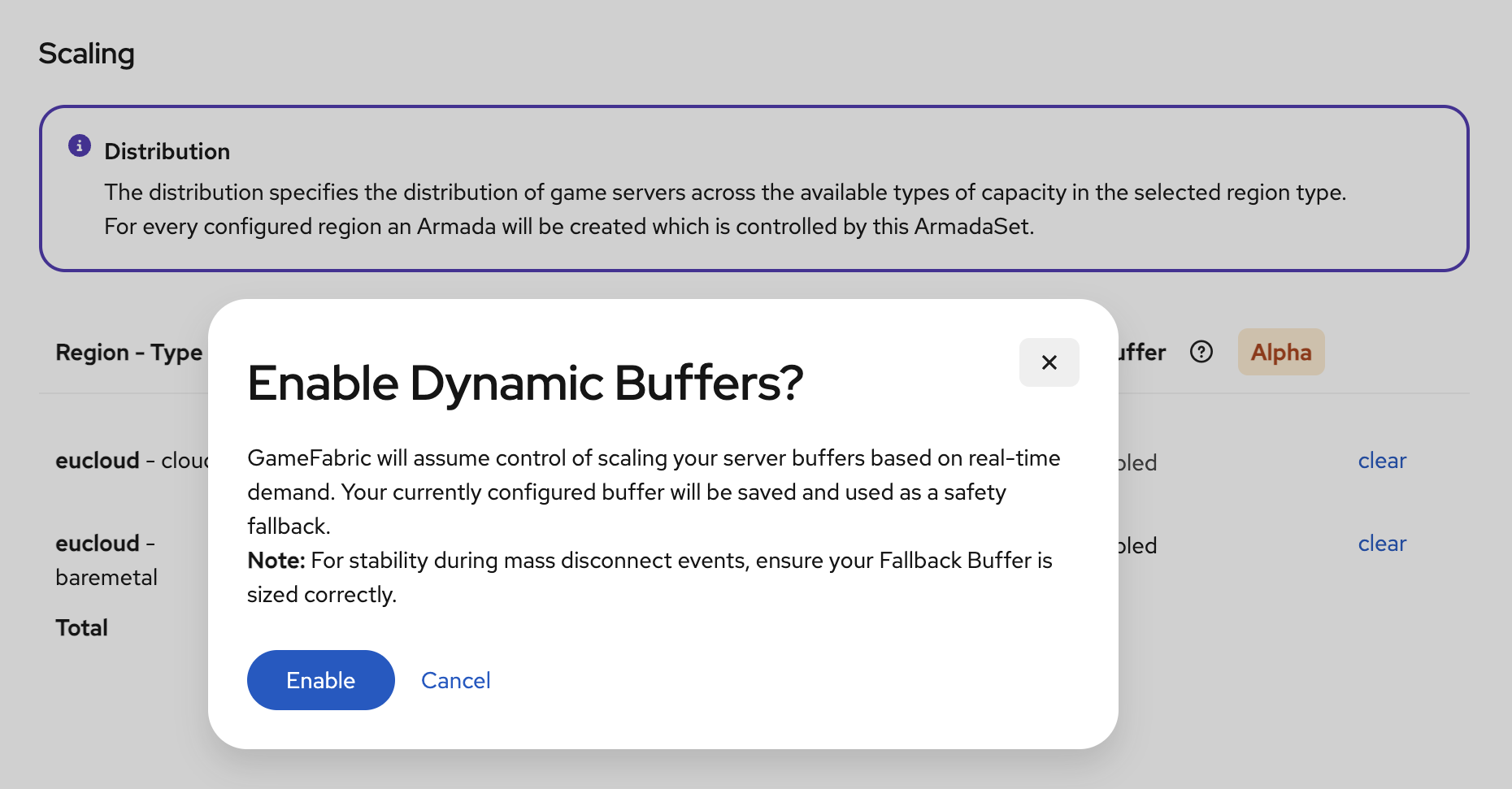Screen dimensions: 1512x789
Task: Click the Alpha feature badge
Action: (1280, 352)
